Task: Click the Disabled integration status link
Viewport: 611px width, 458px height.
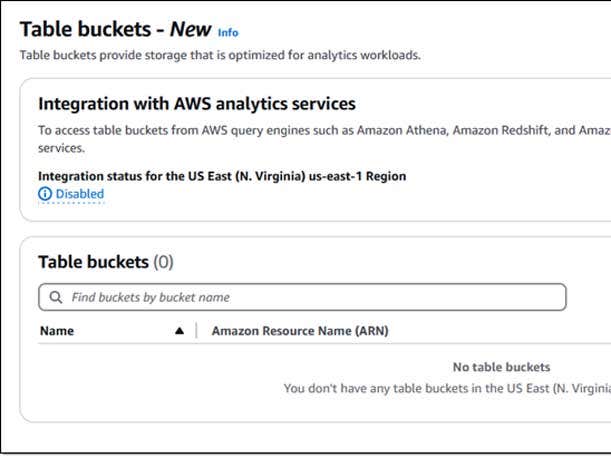Action: [79, 194]
